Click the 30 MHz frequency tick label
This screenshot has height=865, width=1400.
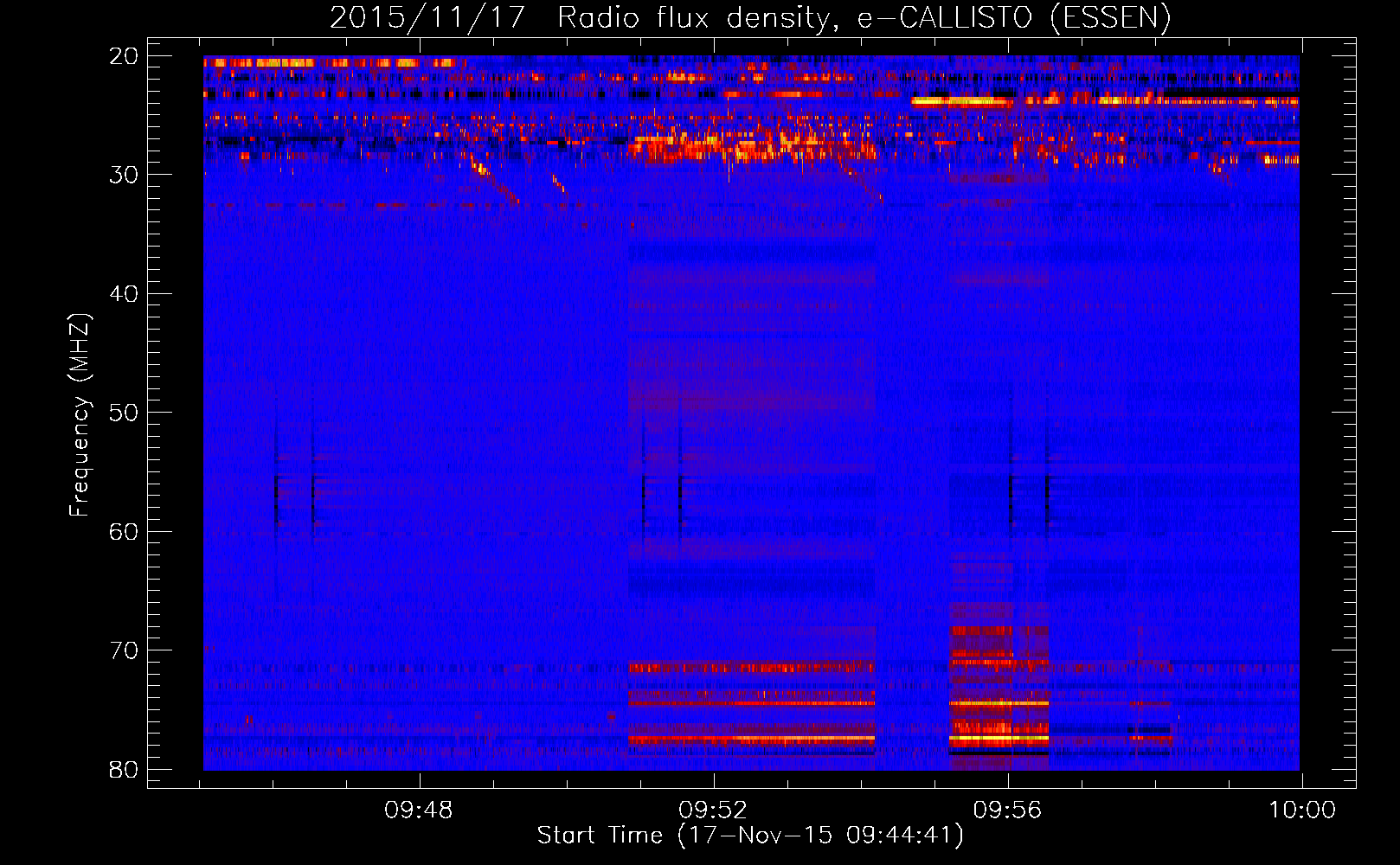125,175
